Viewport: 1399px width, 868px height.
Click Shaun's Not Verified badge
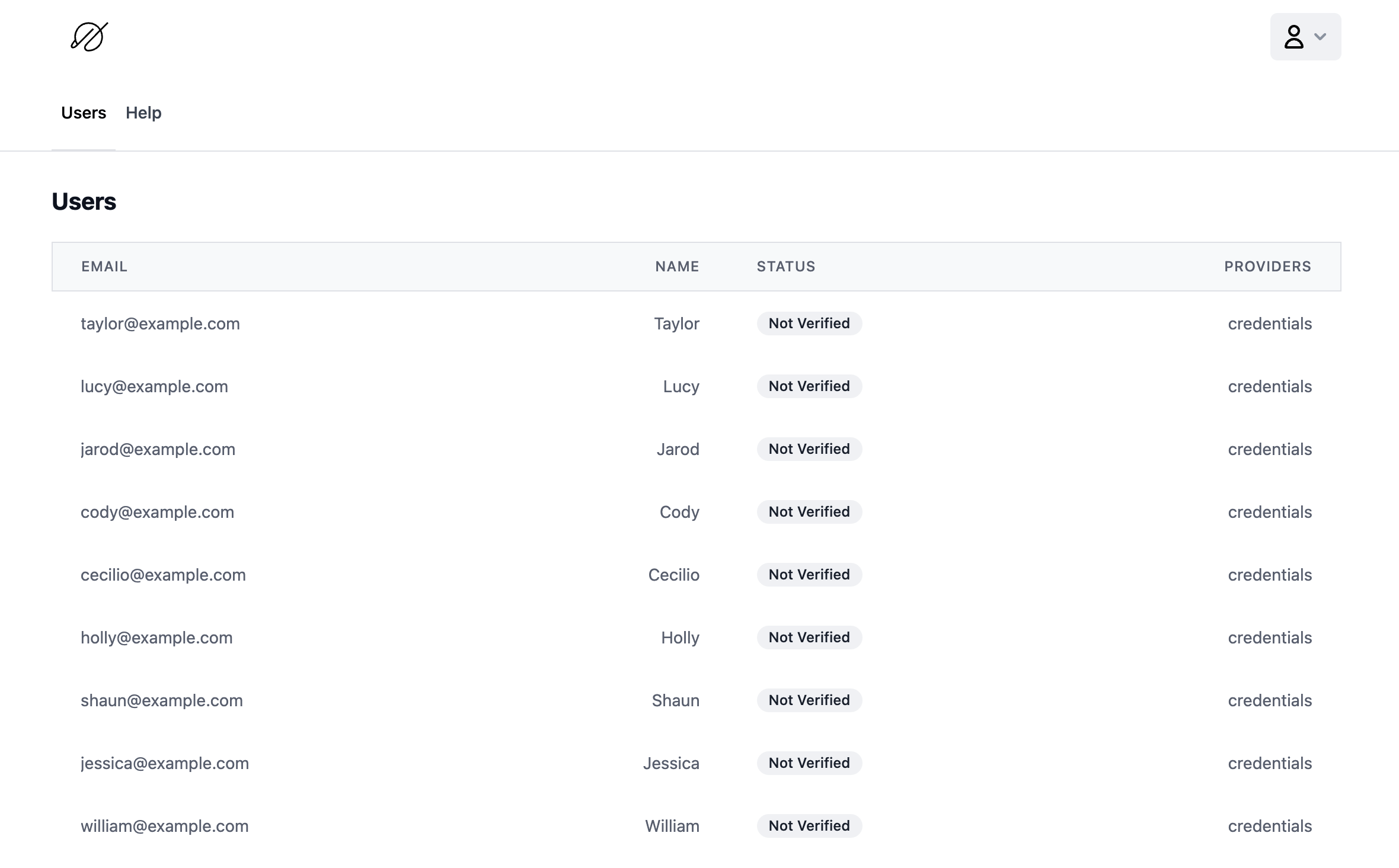(x=809, y=700)
